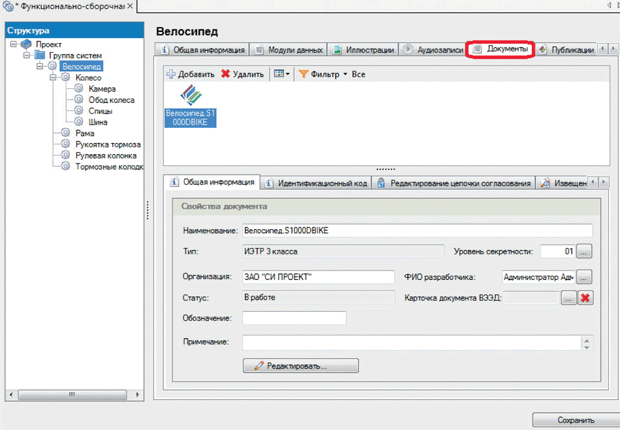The height and width of the screenshot is (430, 620).
Task: Collapse the Велосипед tree node
Action: click(x=40, y=66)
